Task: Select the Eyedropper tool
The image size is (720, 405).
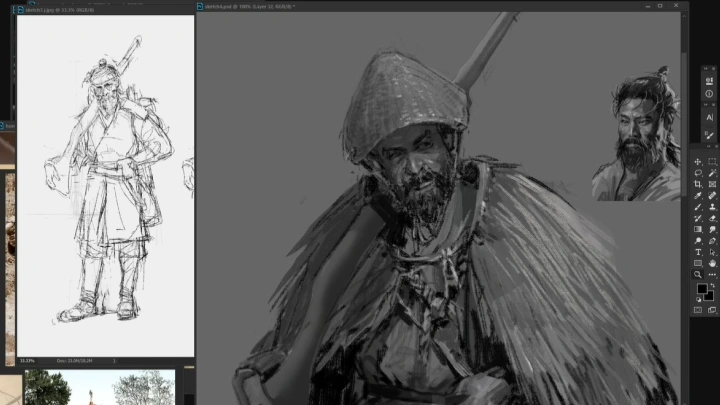Action: (x=698, y=196)
